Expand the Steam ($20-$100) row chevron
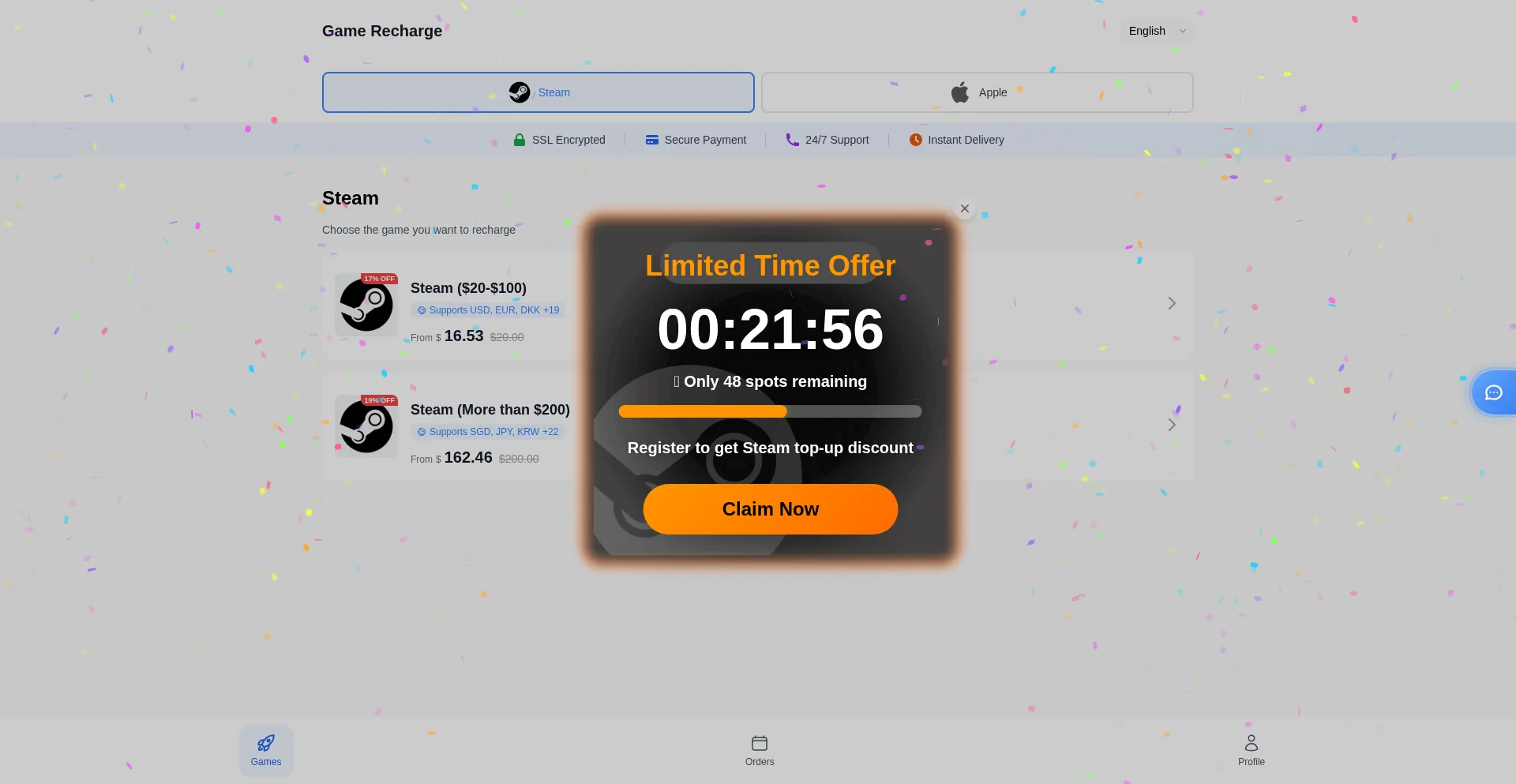The width and height of the screenshot is (1516, 784). [1172, 303]
